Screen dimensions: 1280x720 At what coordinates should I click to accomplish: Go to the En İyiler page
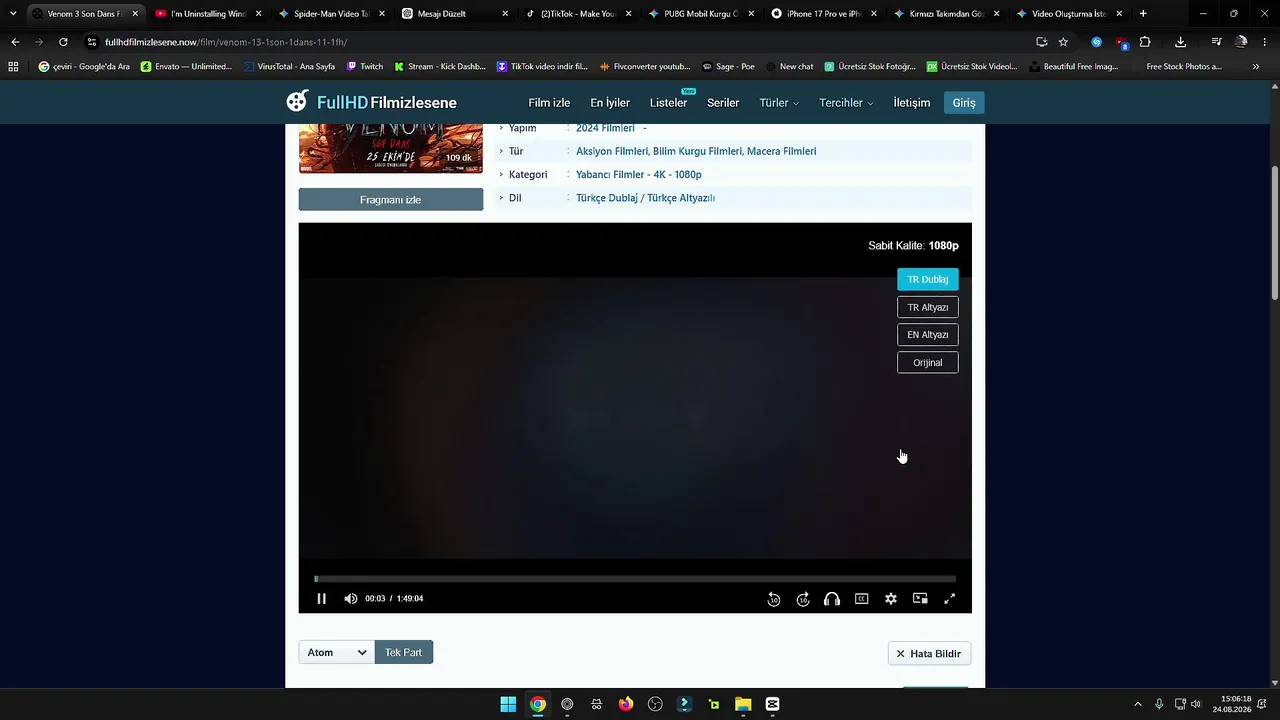(610, 103)
